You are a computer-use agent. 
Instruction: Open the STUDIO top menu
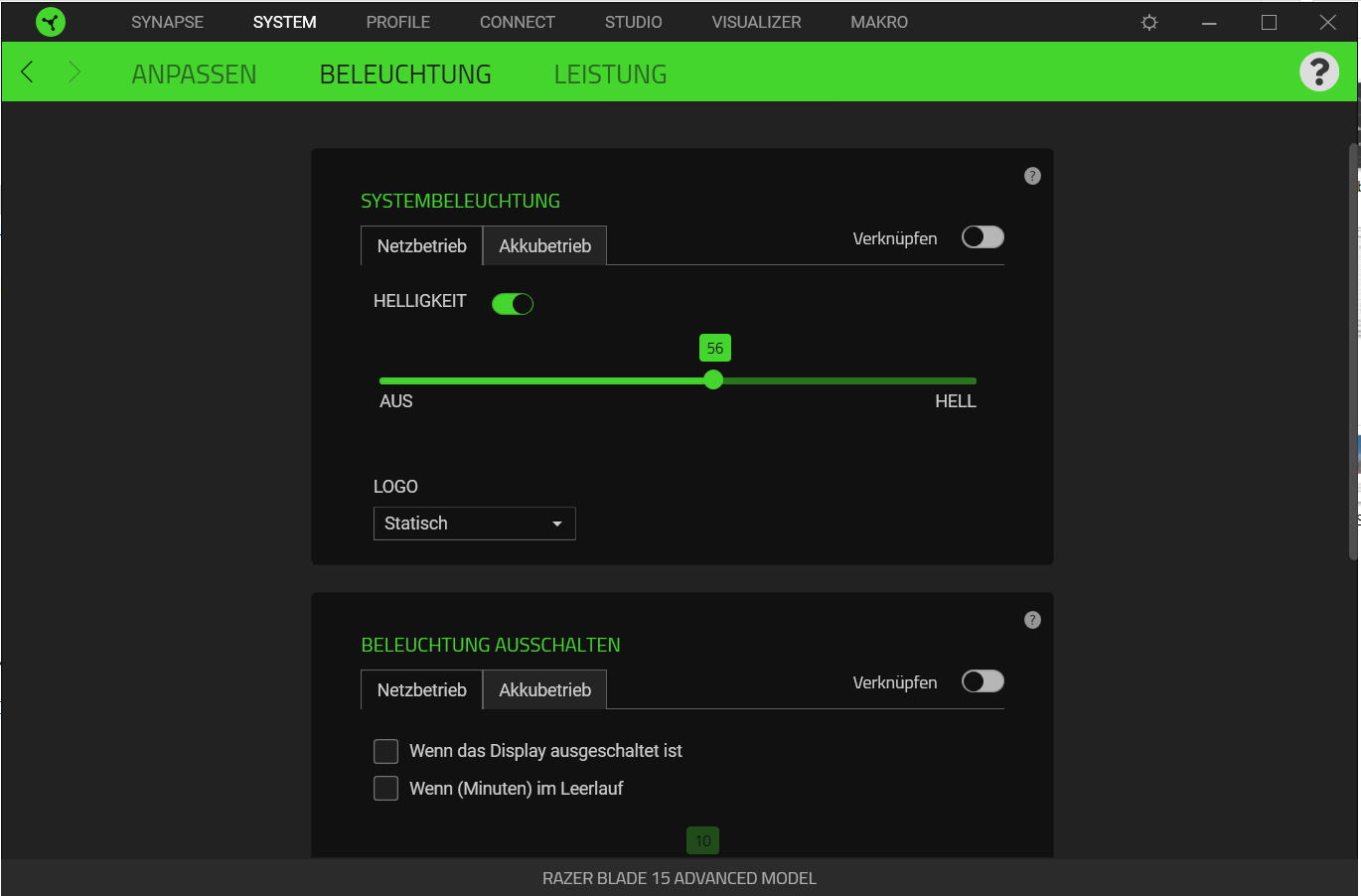(634, 22)
